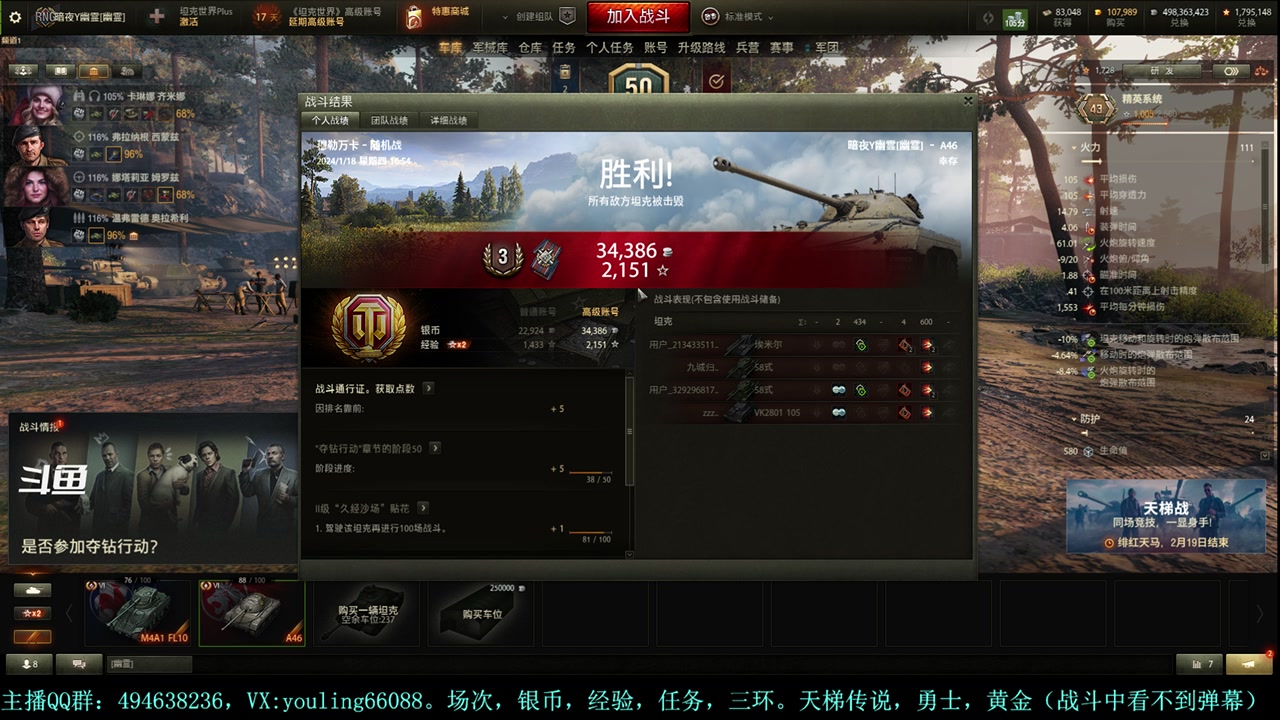Toggle the switch beside 研发 button
Screen dimensions: 1280x720
(x=1232, y=71)
